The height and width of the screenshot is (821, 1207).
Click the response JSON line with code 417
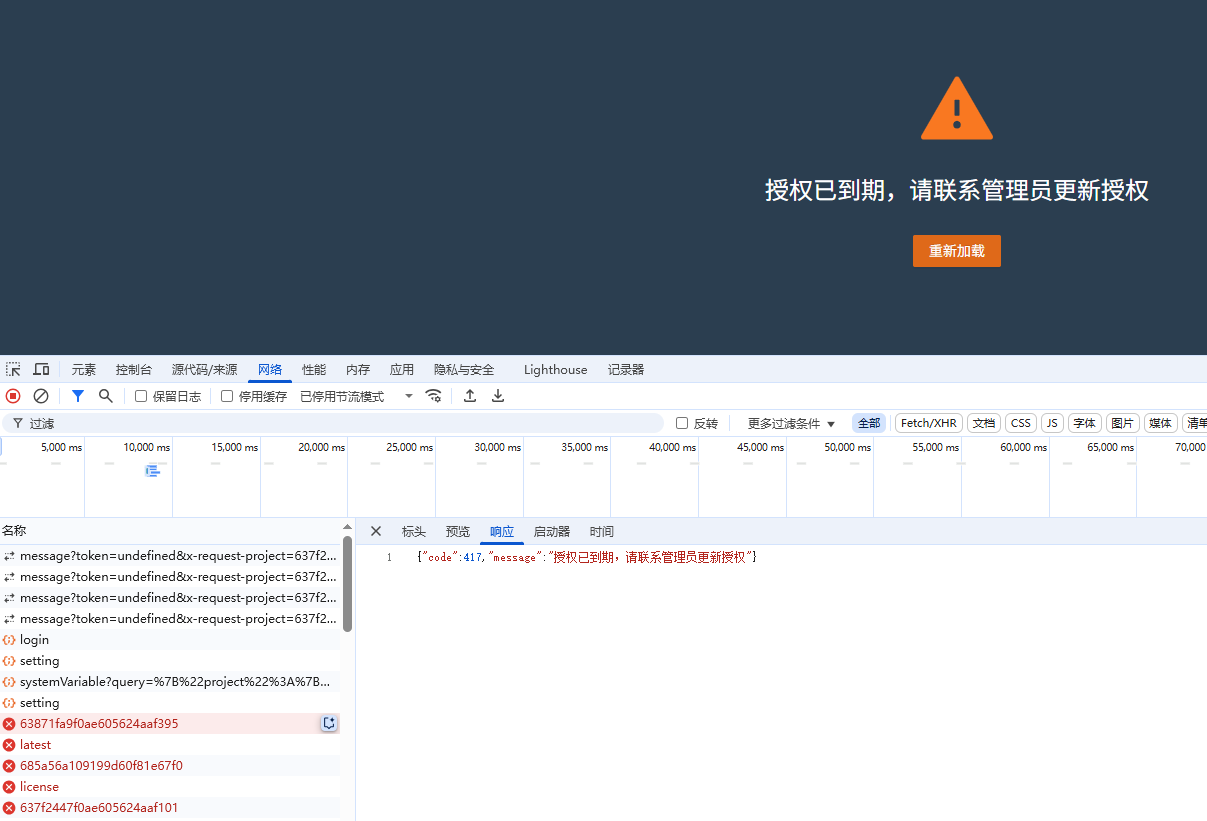tap(587, 557)
